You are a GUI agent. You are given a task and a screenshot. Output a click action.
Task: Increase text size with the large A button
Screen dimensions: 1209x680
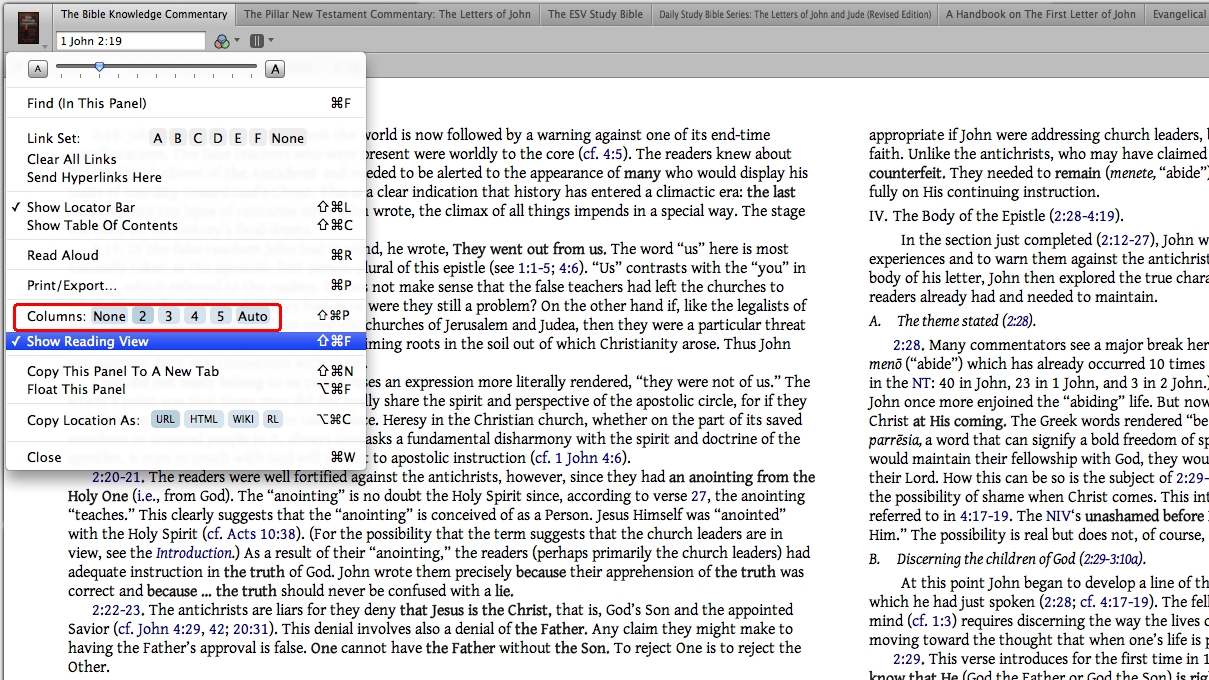click(274, 68)
